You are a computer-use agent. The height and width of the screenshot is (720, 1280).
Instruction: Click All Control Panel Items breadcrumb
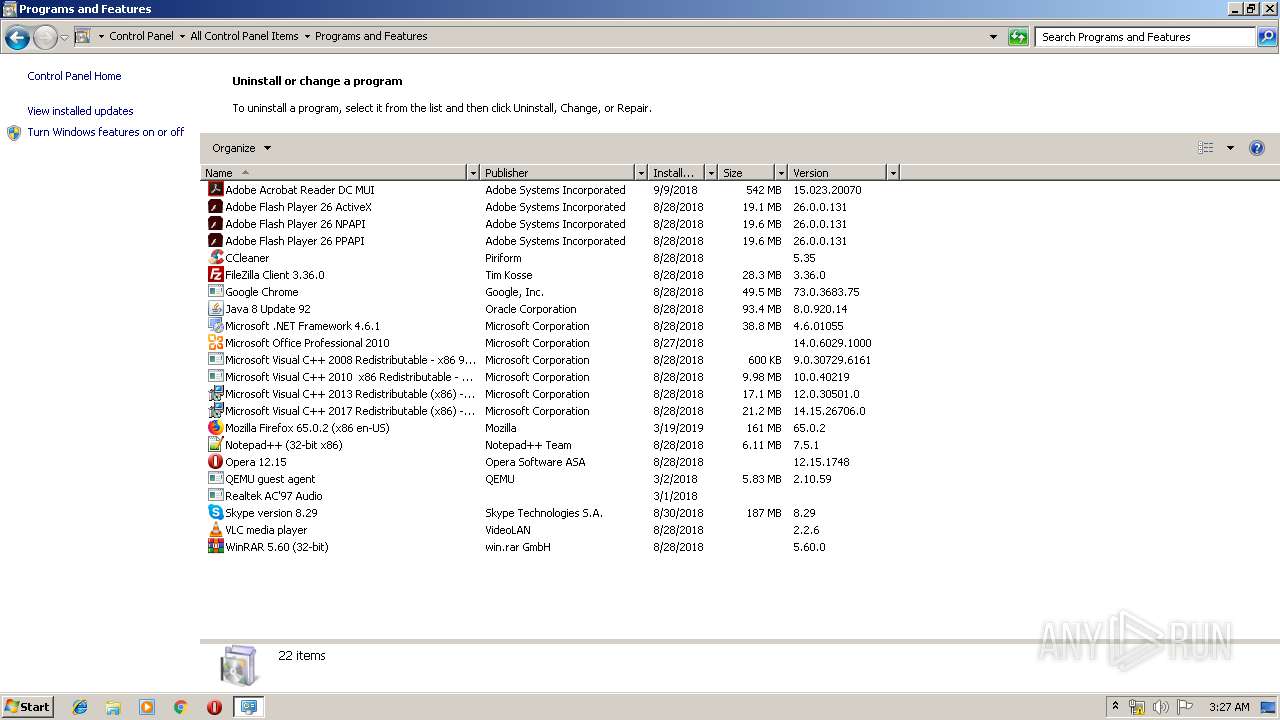[244, 36]
